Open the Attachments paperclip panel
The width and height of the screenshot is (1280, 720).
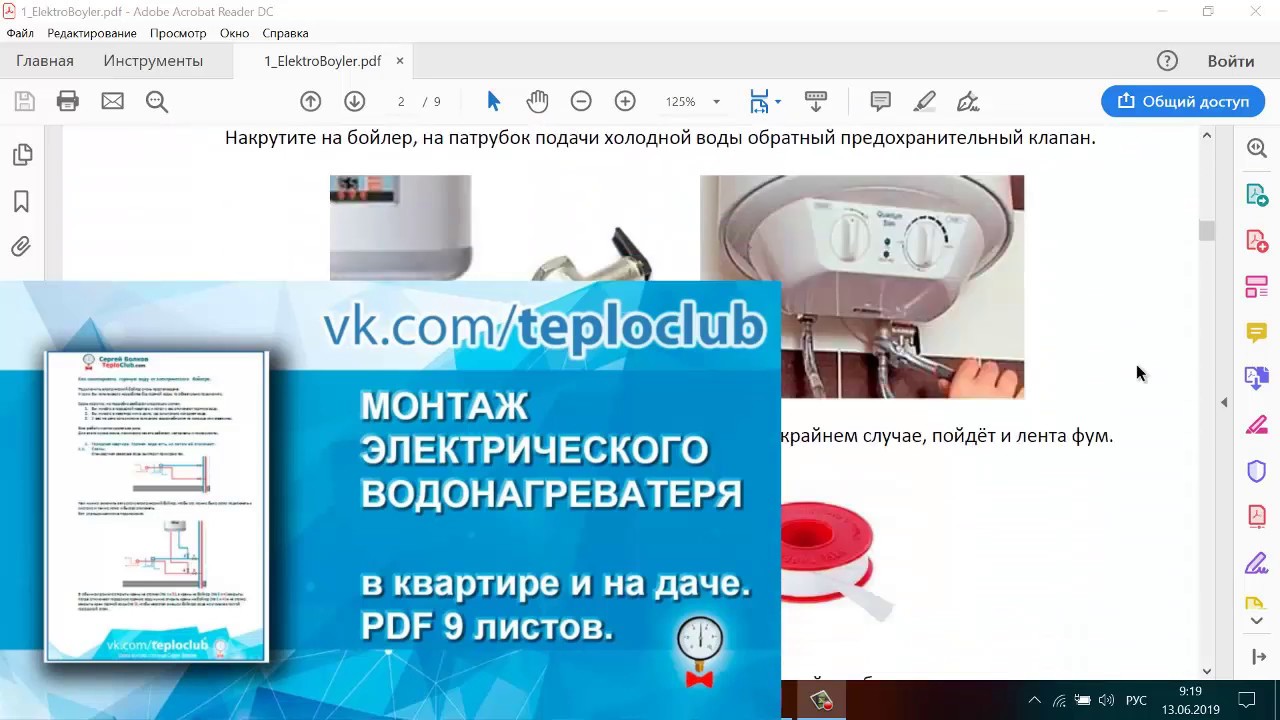coord(22,246)
